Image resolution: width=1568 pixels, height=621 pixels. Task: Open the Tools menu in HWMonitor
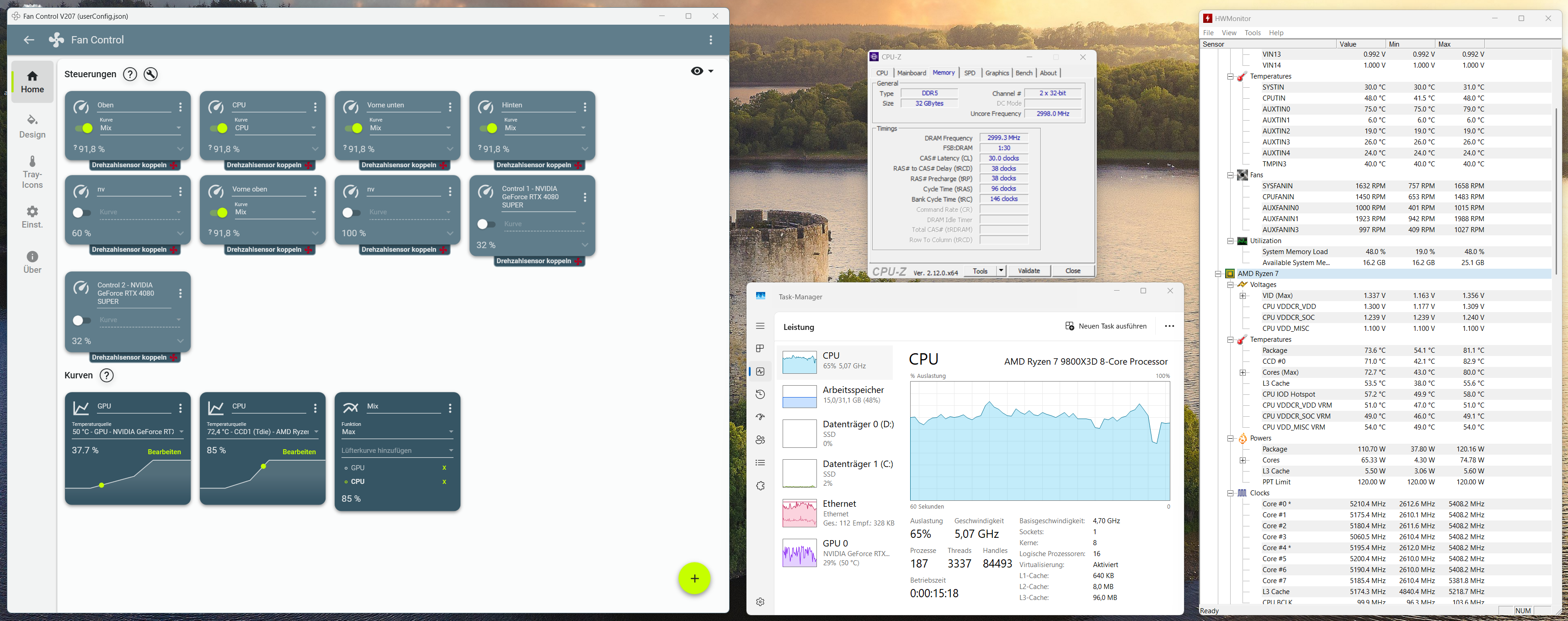[1252, 33]
